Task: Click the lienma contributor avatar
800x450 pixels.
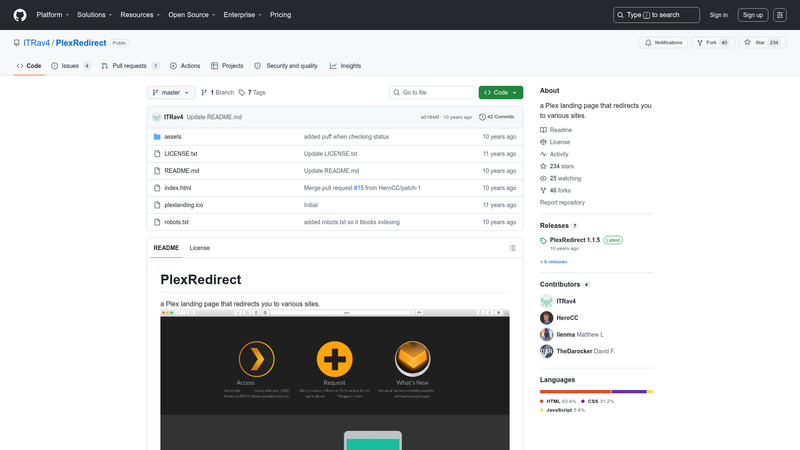Action: (546, 335)
